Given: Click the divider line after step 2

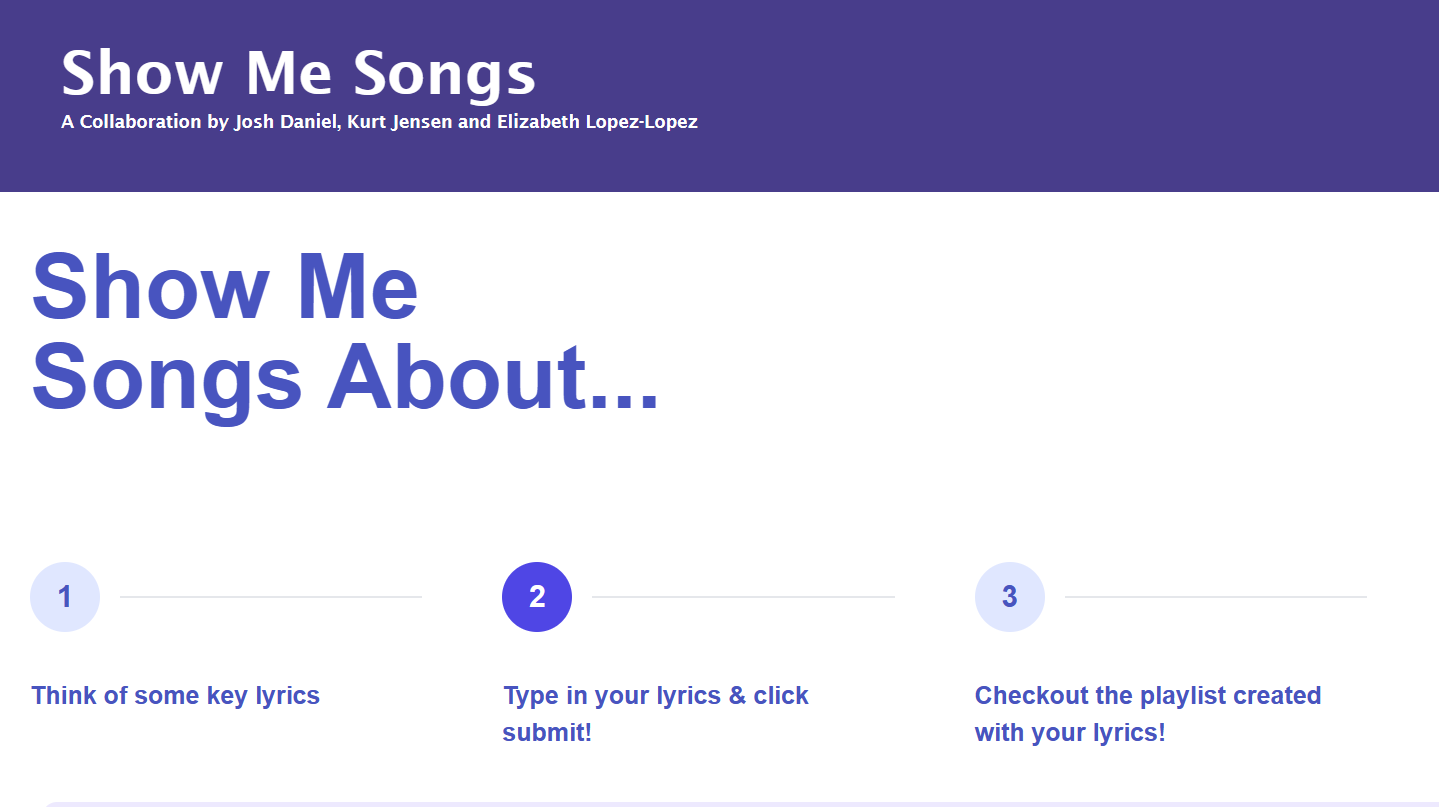Looking at the screenshot, I should 743,597.
